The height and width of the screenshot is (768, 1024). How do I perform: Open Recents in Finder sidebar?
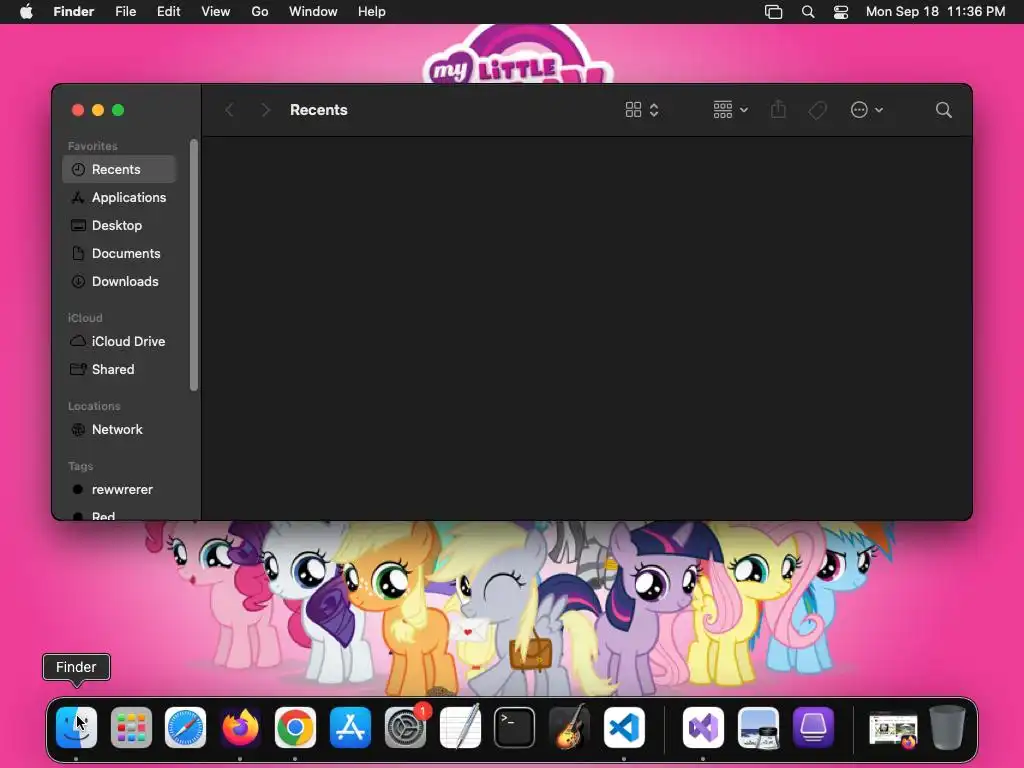click(119, 169)
